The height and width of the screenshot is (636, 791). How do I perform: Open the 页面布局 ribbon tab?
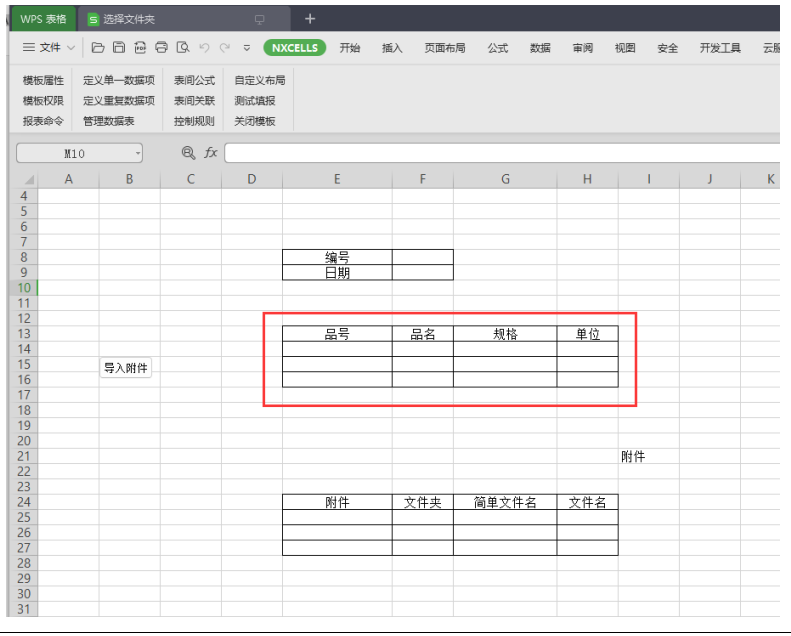444,47
